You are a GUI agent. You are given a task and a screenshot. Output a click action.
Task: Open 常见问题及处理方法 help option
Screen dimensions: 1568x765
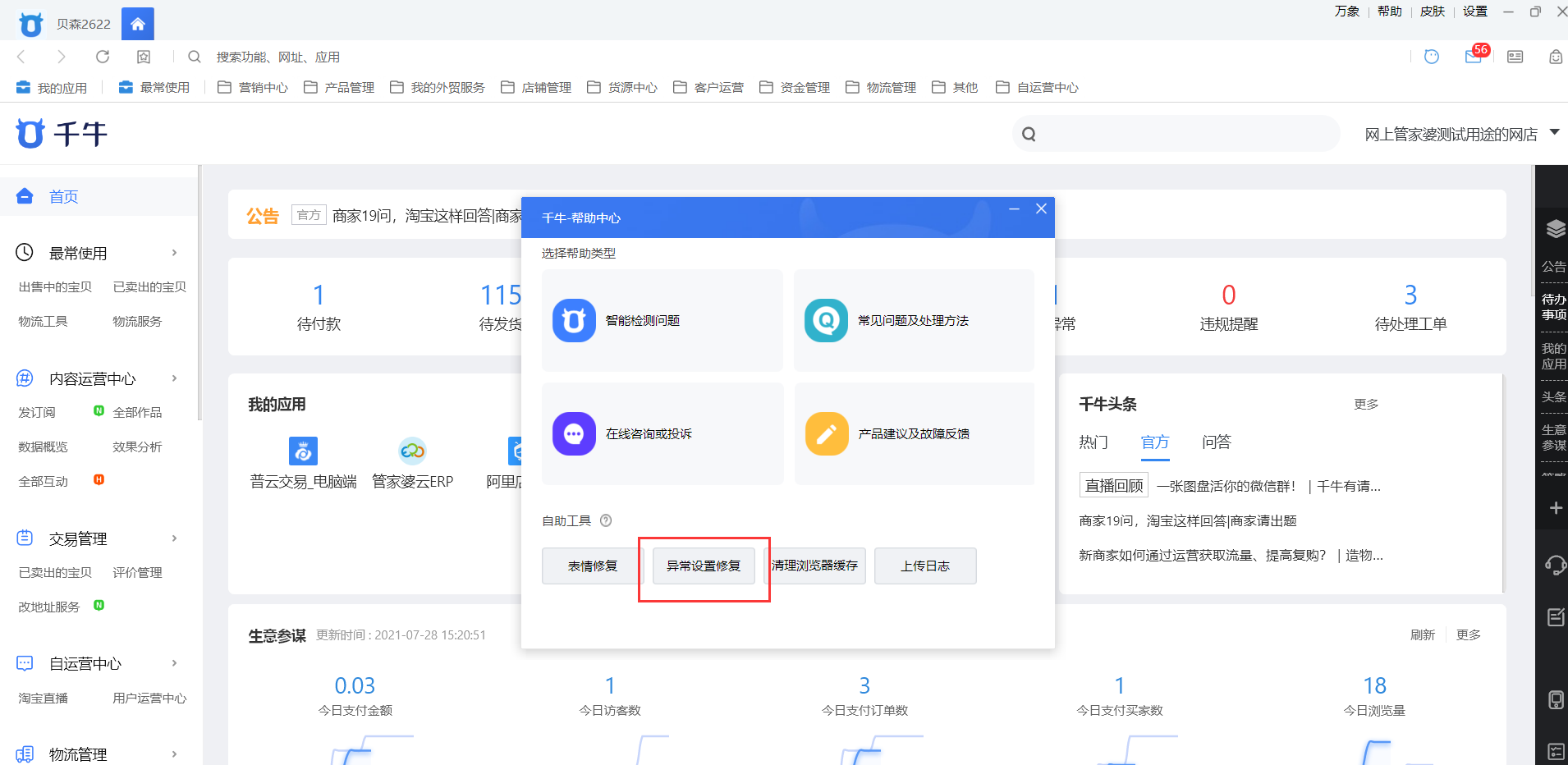click(x=914, y=320)
